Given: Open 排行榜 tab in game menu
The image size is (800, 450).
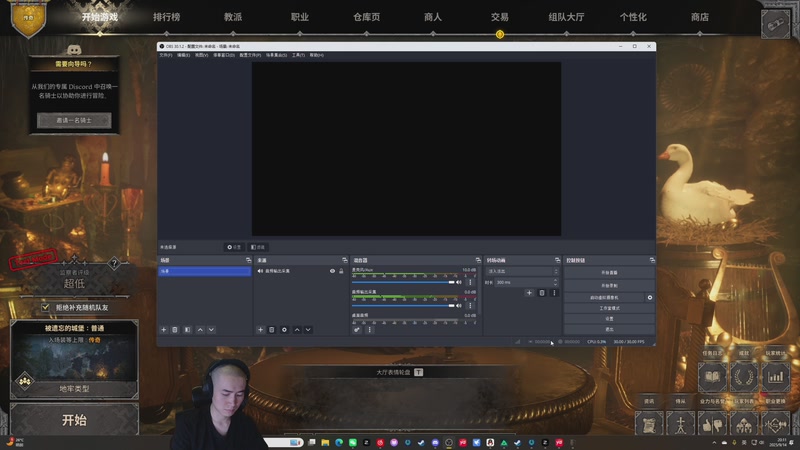Looking at the screenshot, I should [166, 17].
